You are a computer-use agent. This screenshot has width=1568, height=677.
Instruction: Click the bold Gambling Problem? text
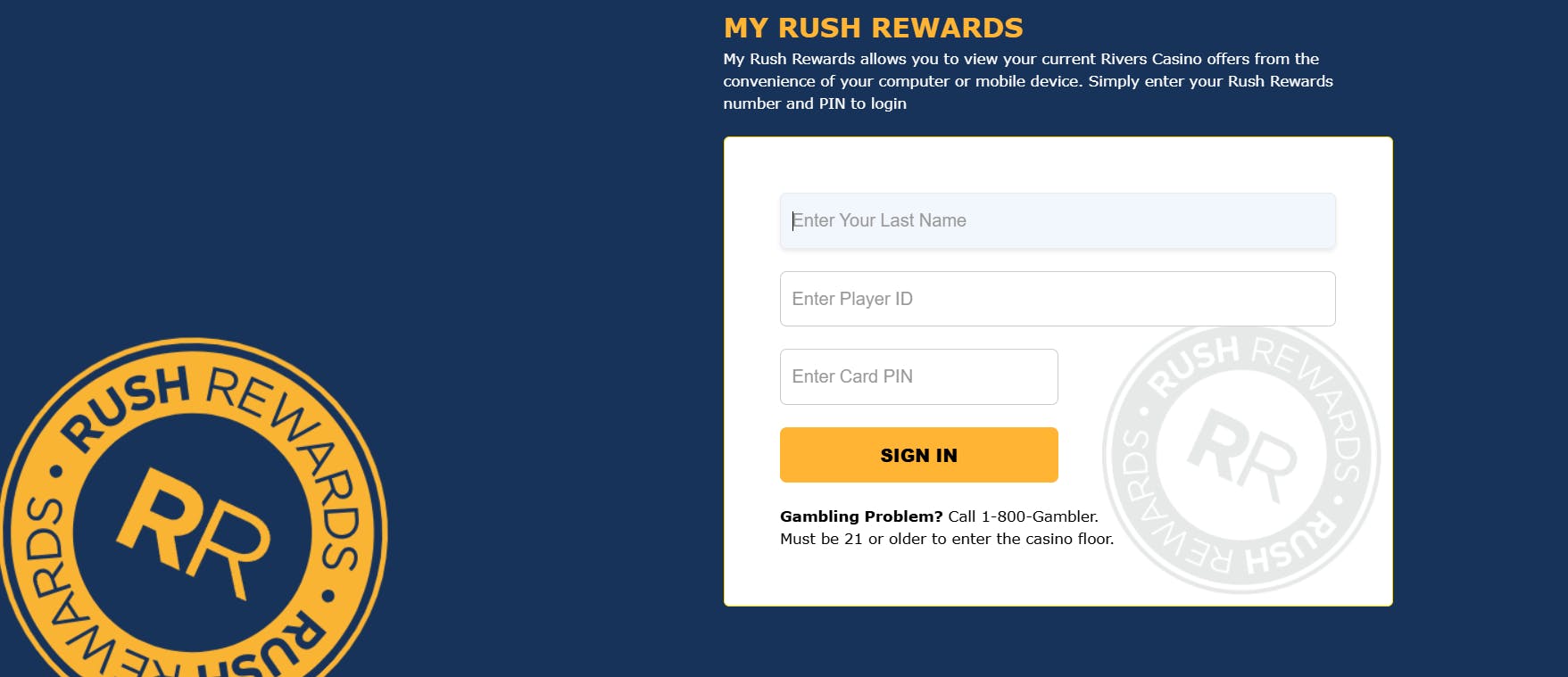(x=861, y=516)
